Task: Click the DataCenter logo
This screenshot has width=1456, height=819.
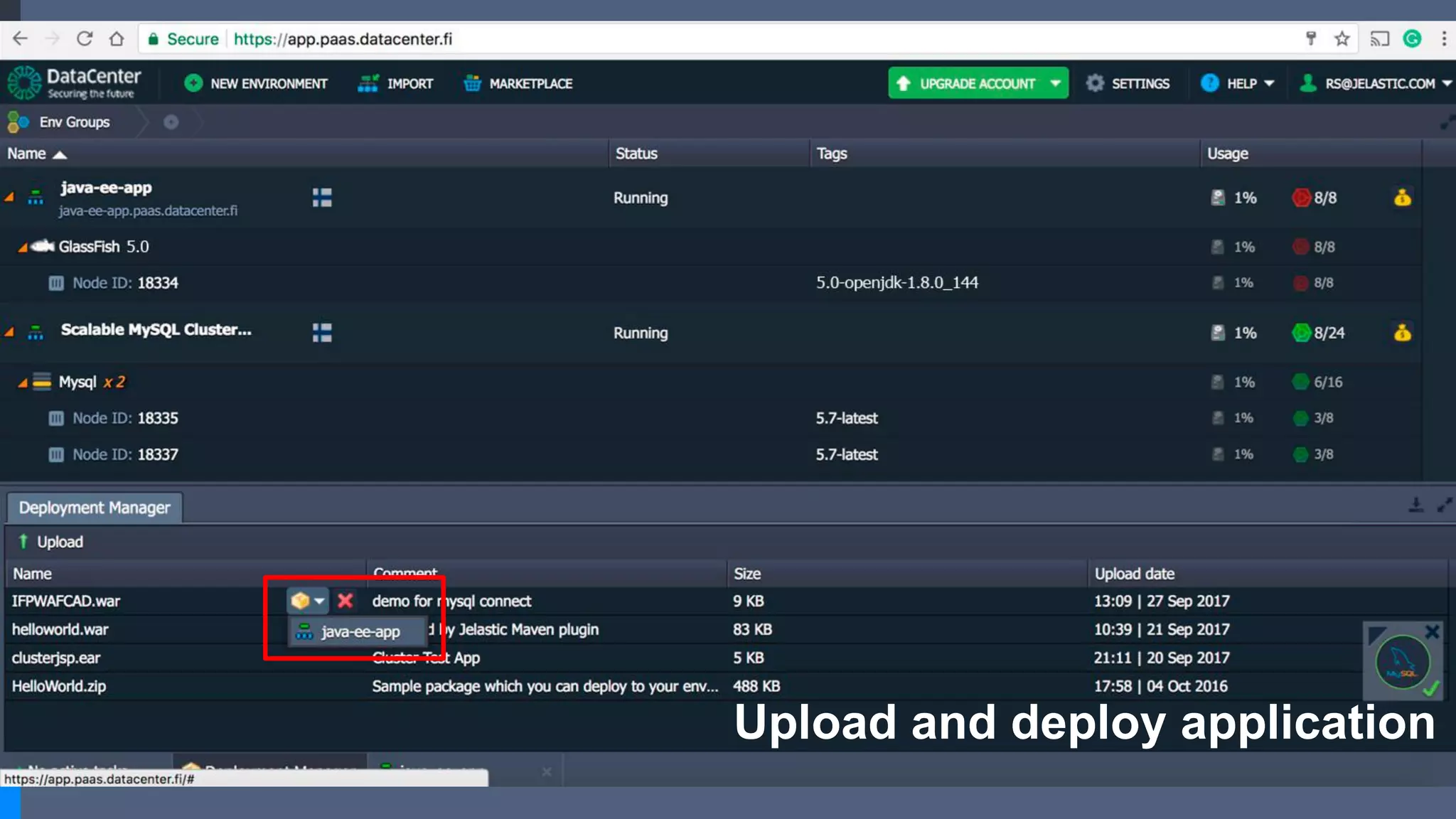Action: (75, 83)
